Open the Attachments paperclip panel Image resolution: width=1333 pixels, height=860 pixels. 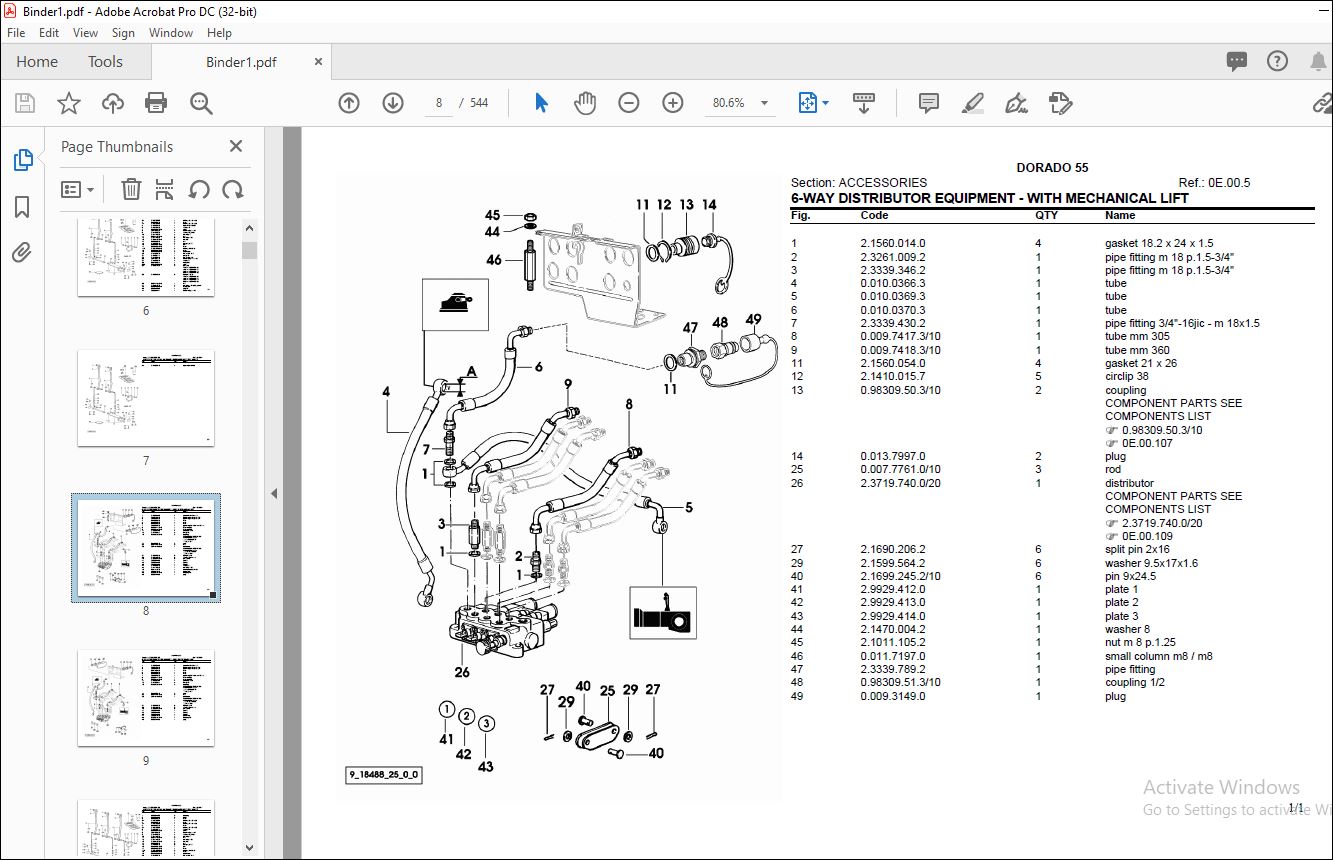[x=22, y=252]
